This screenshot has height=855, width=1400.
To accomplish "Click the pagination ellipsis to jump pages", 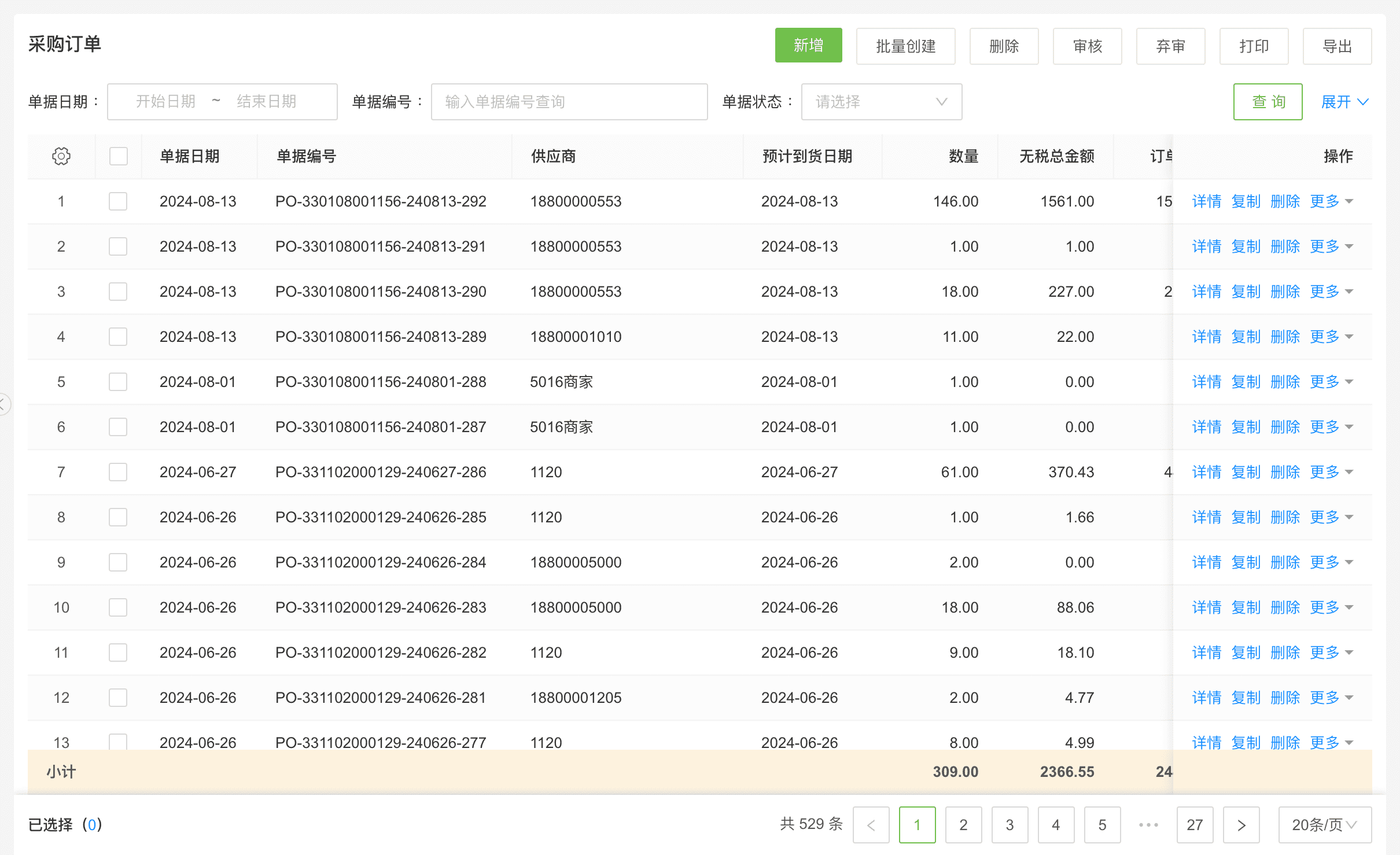I will click(1148, 825).
